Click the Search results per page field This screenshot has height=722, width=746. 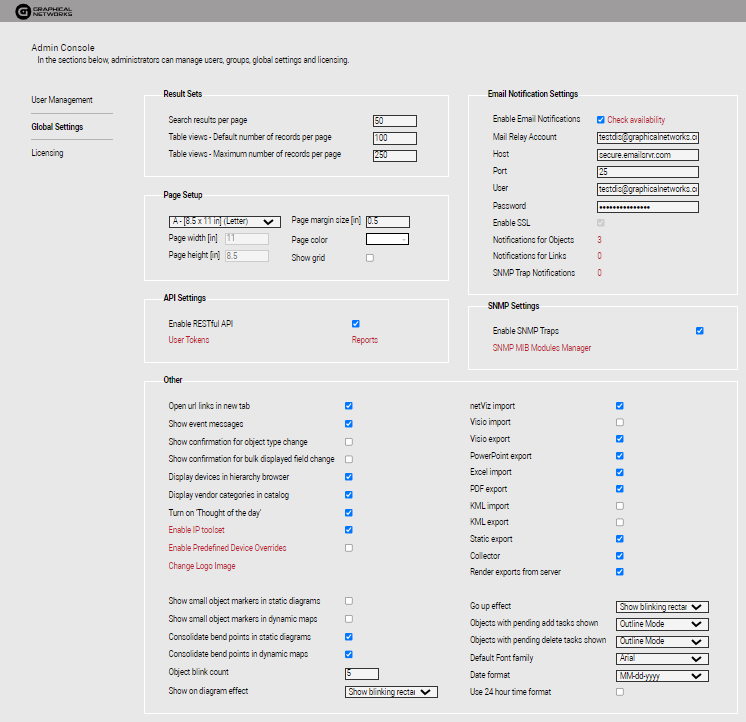394,121
